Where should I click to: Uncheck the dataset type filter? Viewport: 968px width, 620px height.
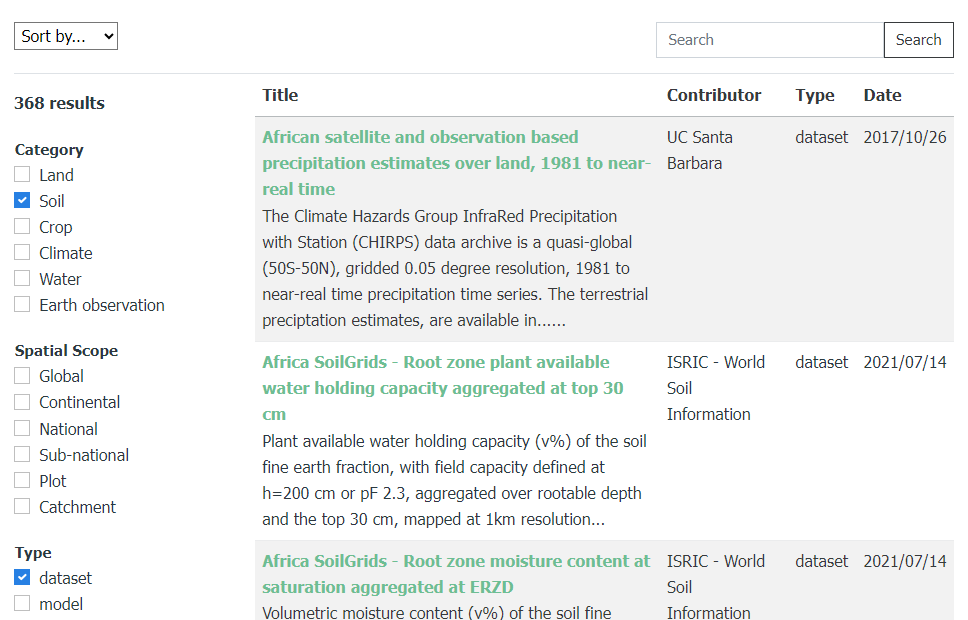click(x=22, y=578)
